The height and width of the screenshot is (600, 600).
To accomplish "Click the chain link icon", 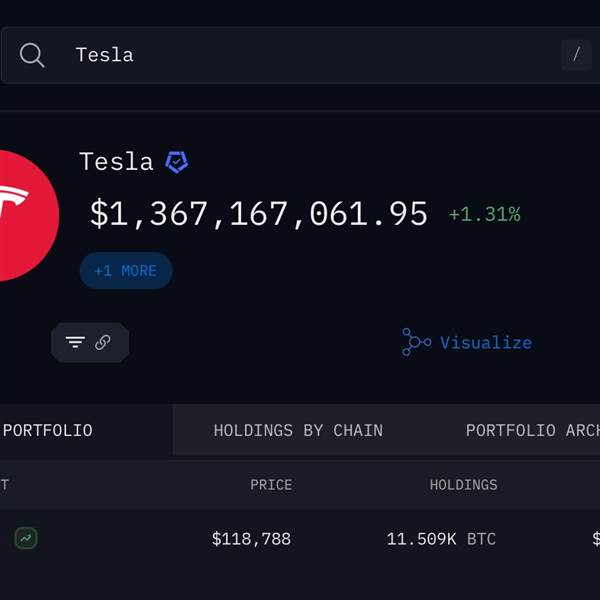I will (103, 342).
